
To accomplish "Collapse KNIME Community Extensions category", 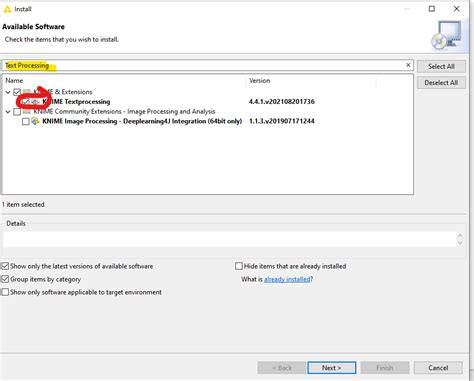I will pyautogui.click(x=8, y=112).
